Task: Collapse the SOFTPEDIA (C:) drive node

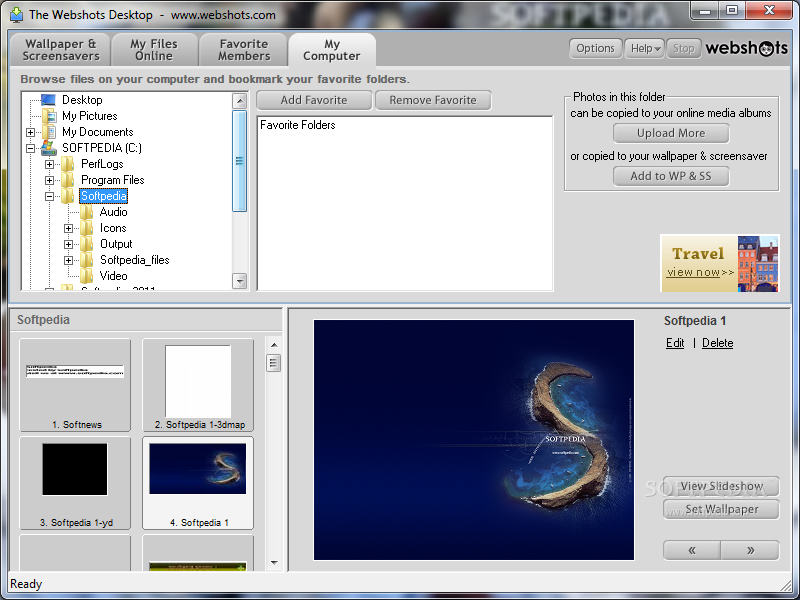Action: (31, 148)
